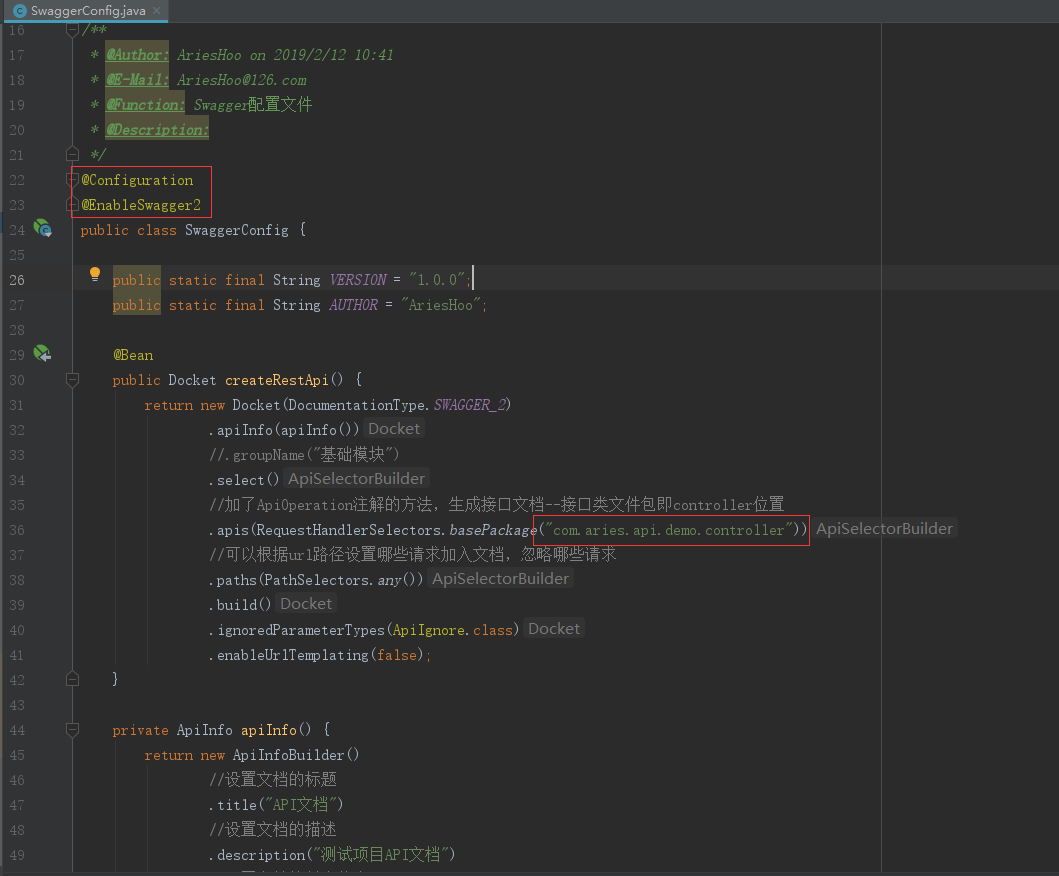This screenshot has width=1059, height=876.
Task: Click the ApiInfoBuilder constructor call
Action: click(x=296, y=755)
